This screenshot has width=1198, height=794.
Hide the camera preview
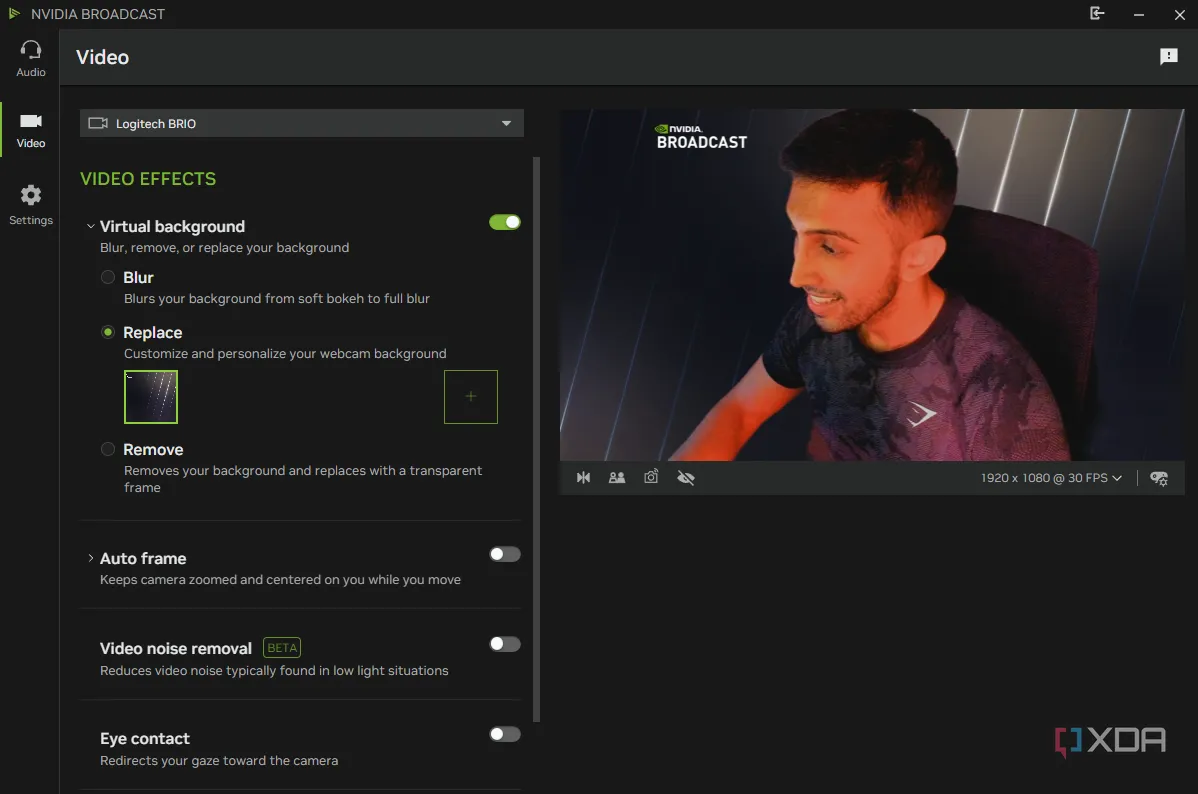coord(686,477)
